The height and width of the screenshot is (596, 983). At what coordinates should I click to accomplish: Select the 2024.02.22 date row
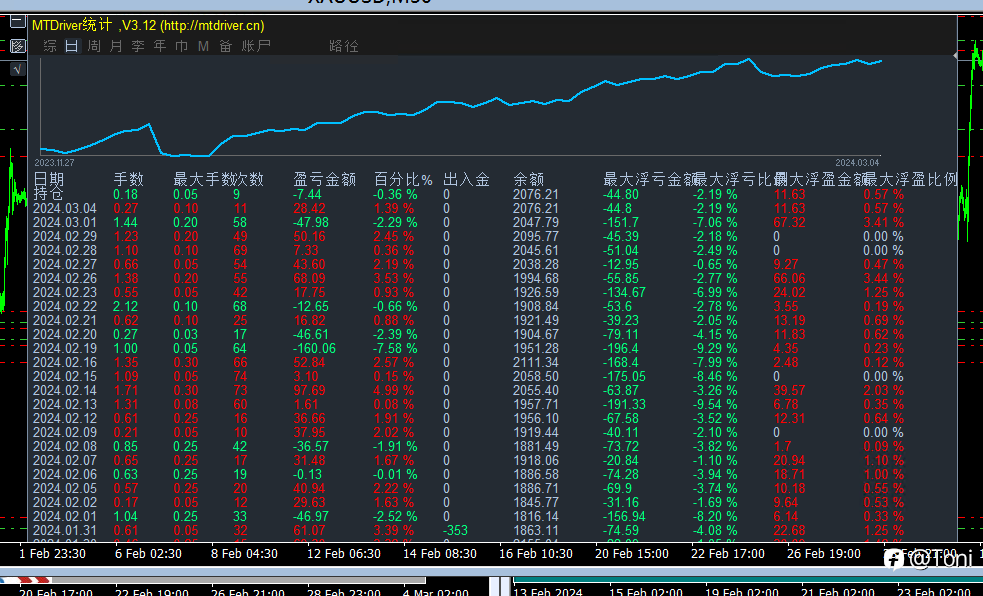coord(65,306)
